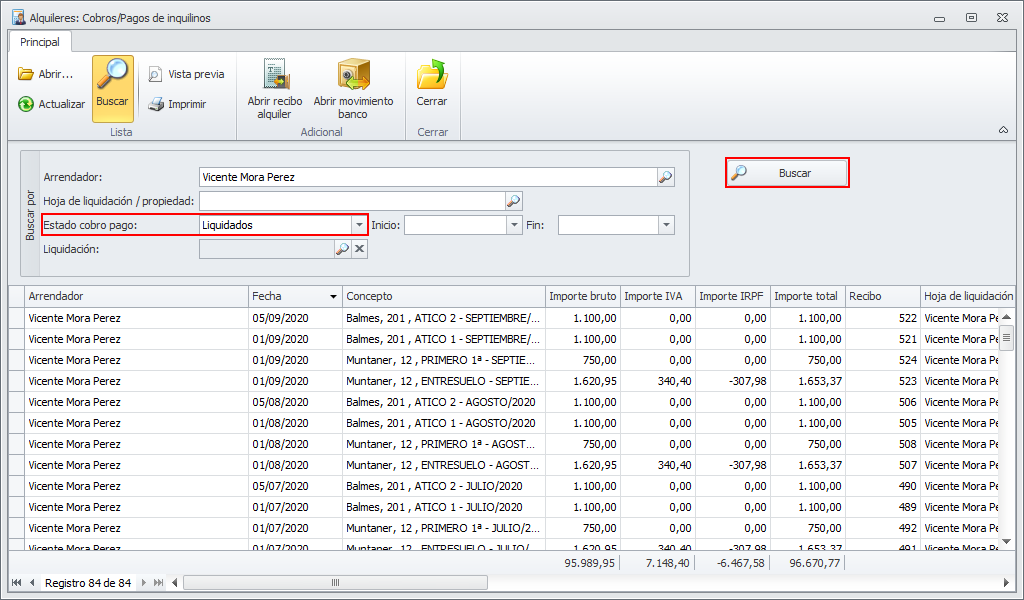Click the Hoja de liquidación / propiedad field
This screenshot has height=600, width=1024.
pyautogui.click(x=351, y=201)
